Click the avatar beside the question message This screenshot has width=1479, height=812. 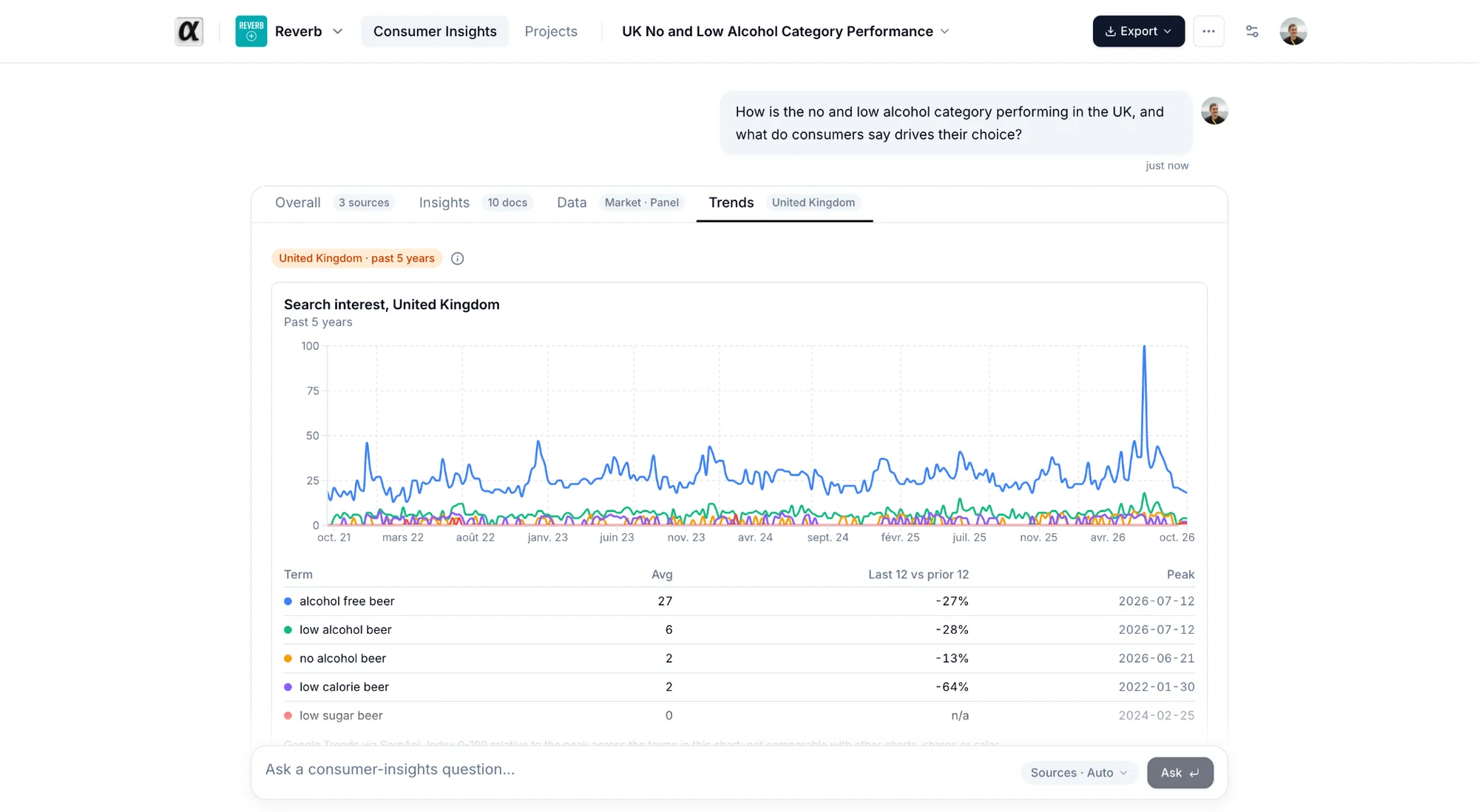coord(1214,111)
